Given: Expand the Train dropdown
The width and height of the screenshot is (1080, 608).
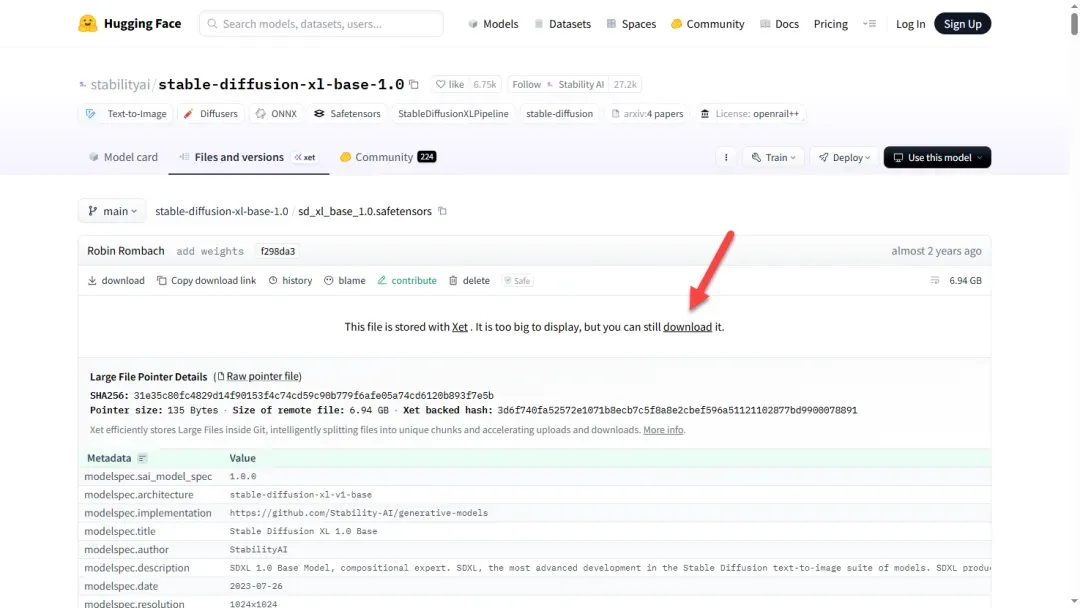Looking at the screenshot, I should 773,158.
